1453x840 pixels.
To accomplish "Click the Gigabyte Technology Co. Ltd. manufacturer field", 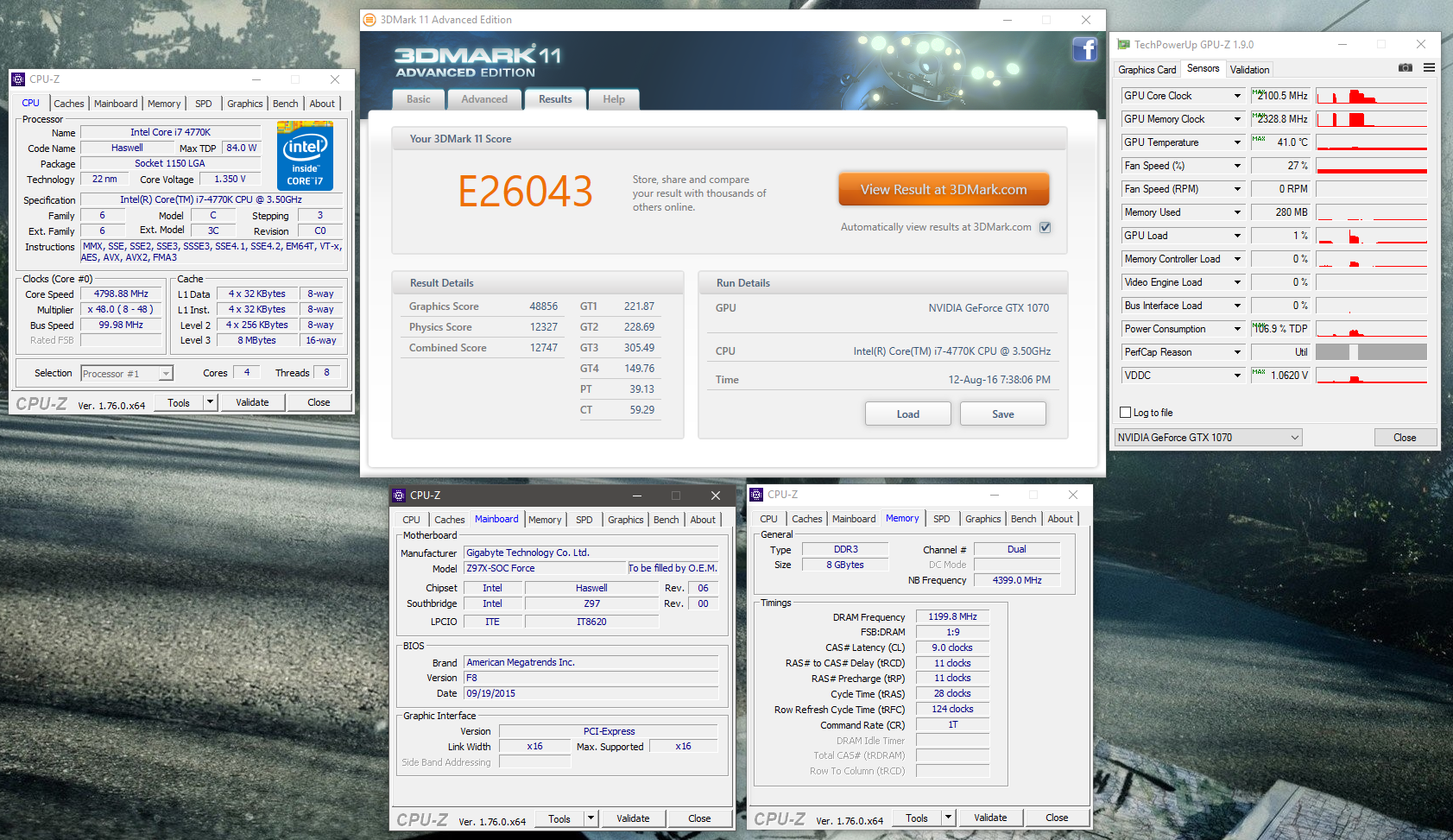I will pos(591,553).
